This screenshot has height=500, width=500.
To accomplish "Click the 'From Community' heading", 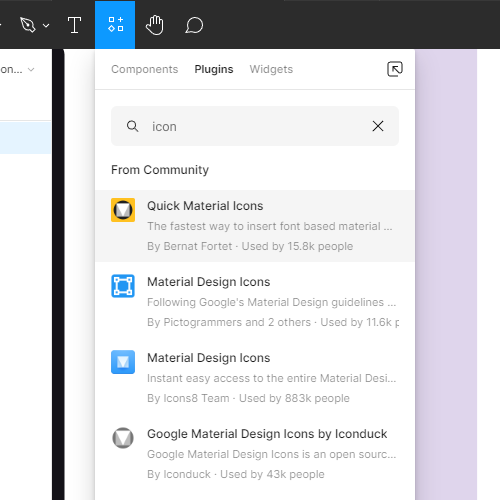I will click(x=160, y=170).
